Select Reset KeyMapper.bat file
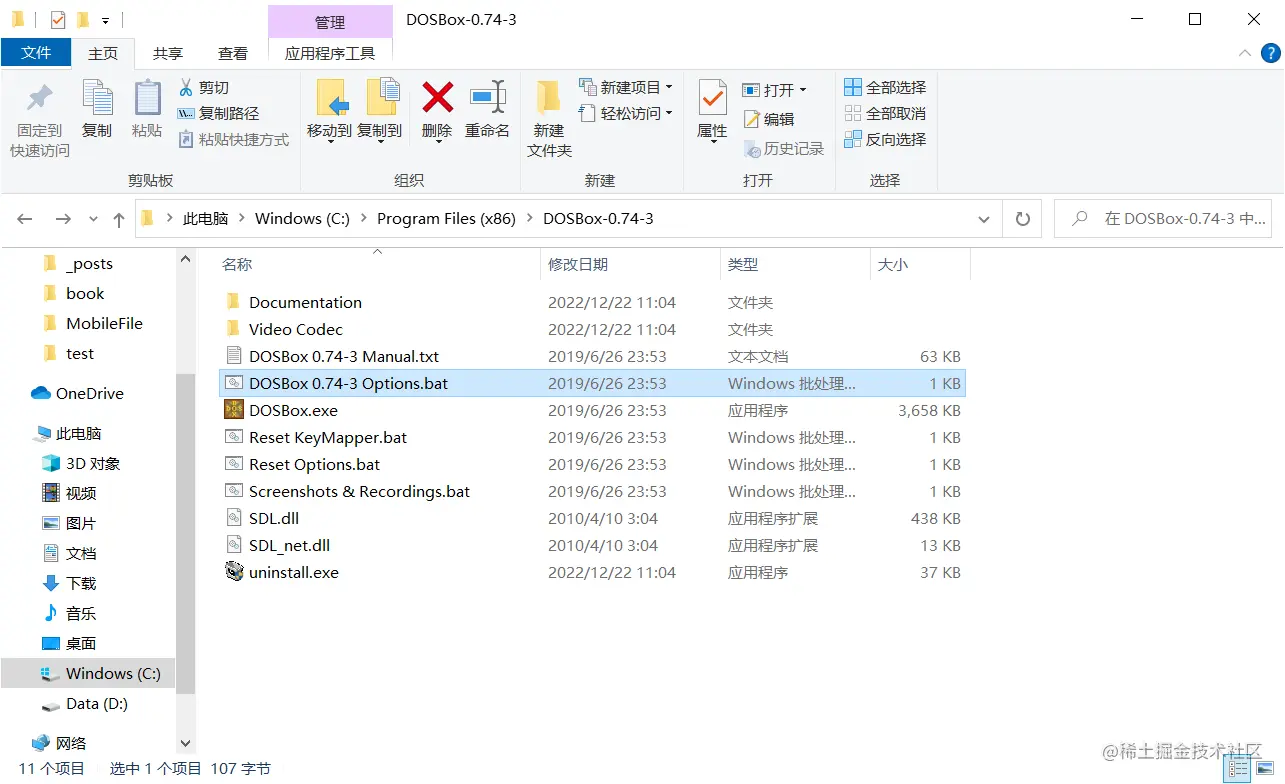The image size is (1285, 784). pyautogui.click(x=592, y=437)
